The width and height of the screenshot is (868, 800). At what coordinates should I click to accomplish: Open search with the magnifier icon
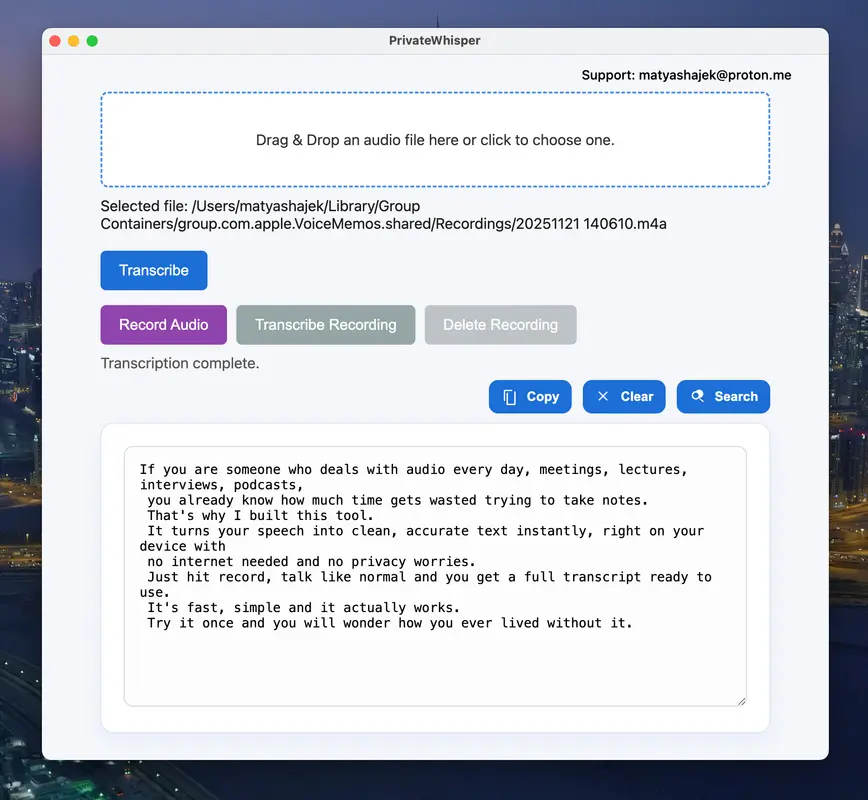tap(700, 396)
